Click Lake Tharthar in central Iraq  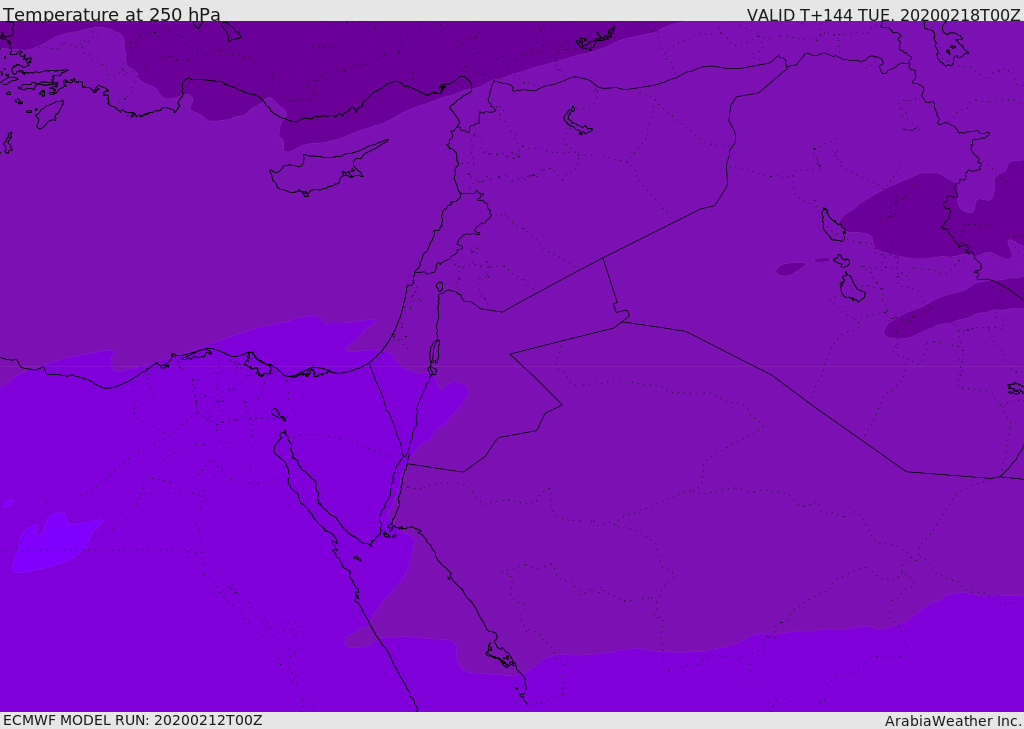(832, 226)
